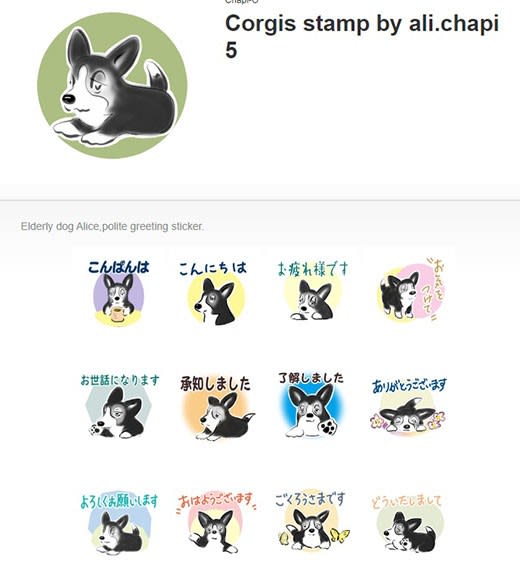Viewport: 520px width, 580px height.
Task: Click the paw raised by 了解しました corgi
Action: (x=329, y=427)
